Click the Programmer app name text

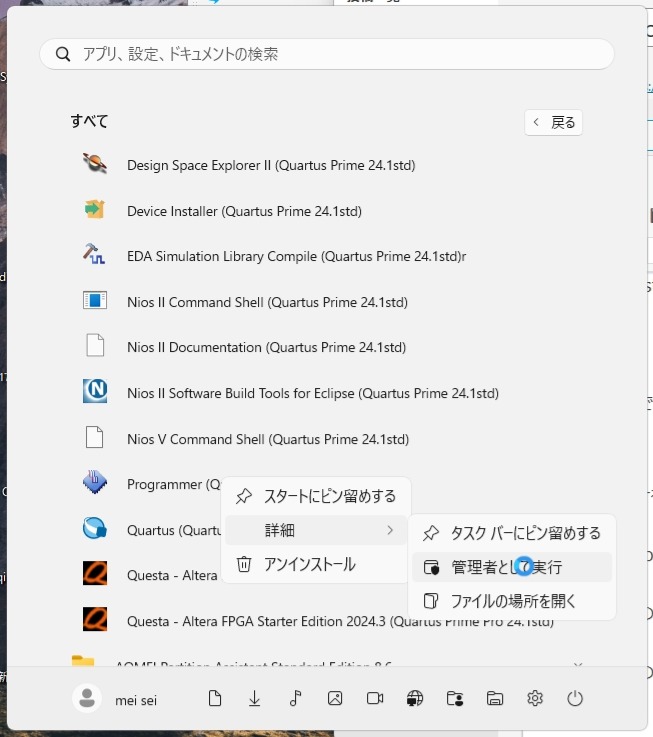click(x=173, y=484)
